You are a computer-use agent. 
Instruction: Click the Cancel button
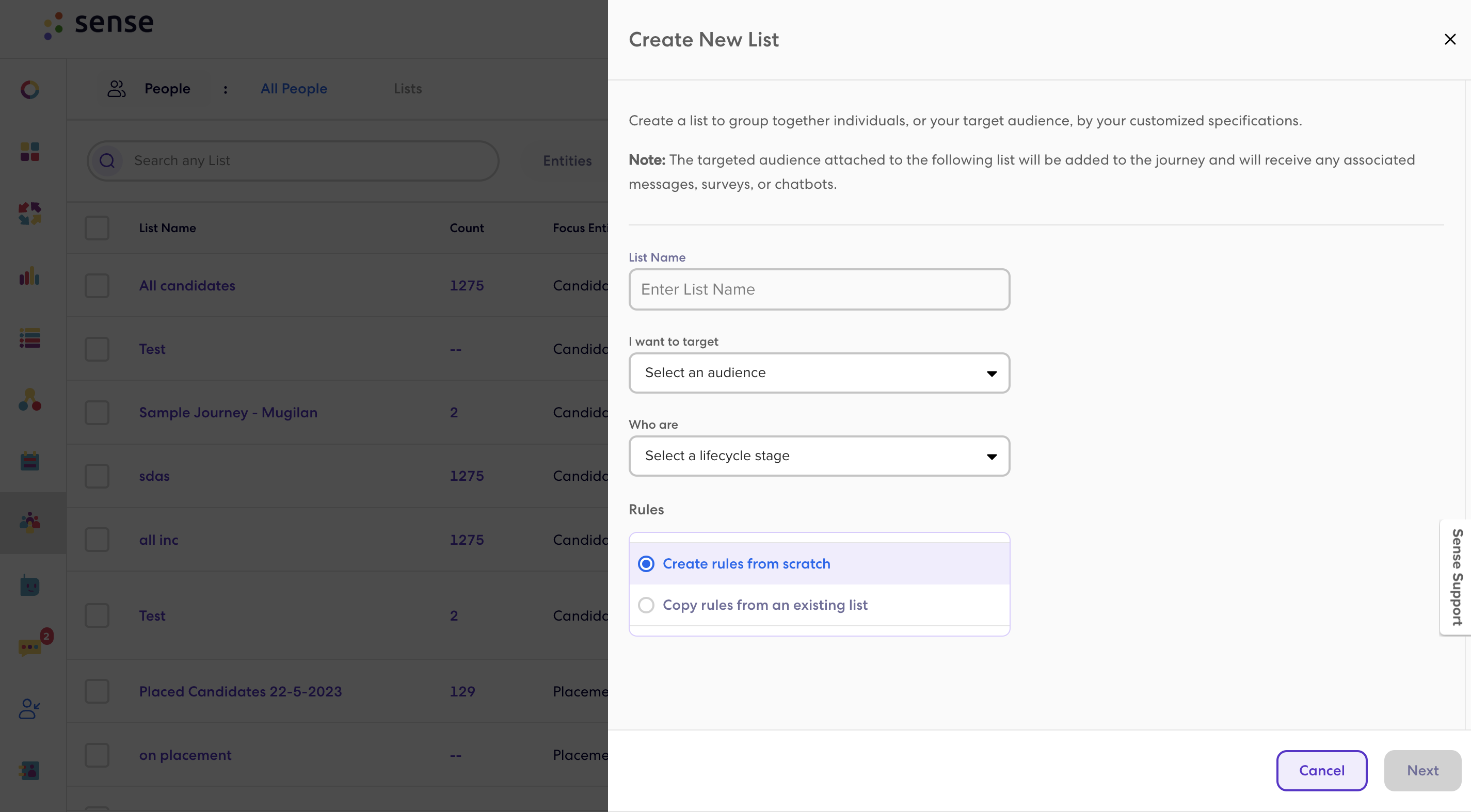pyautogui.click(x=1321, y=770)
